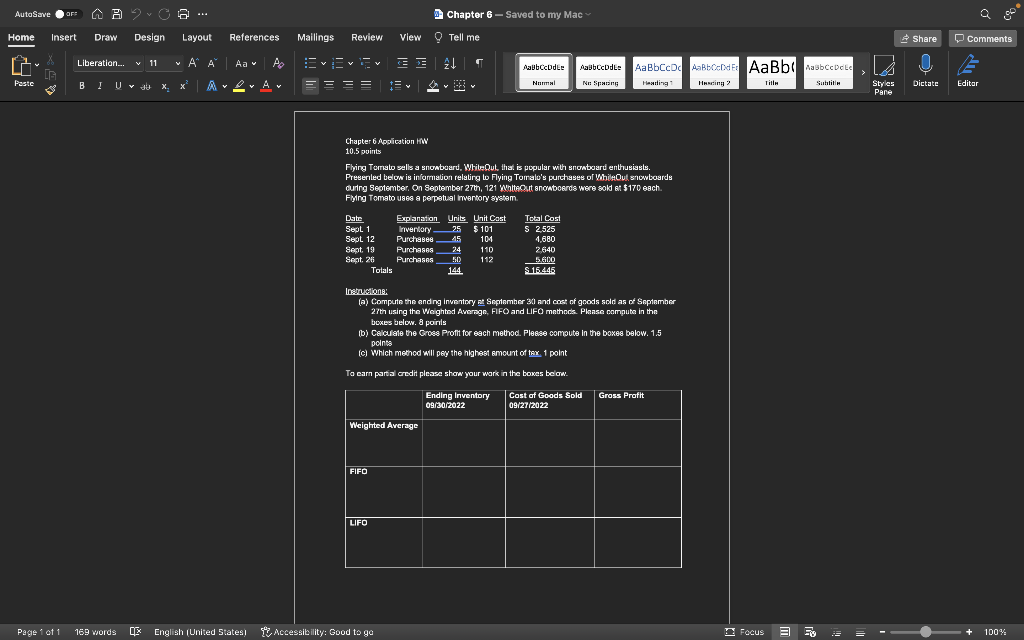Open the borders dropdown arrow
This screenshot has height=640, width=1024.
coord(473,86)
